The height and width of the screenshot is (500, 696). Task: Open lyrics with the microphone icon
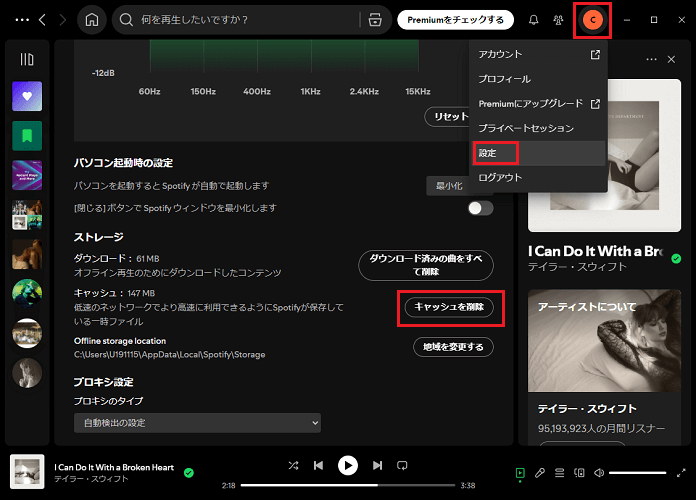540,473
